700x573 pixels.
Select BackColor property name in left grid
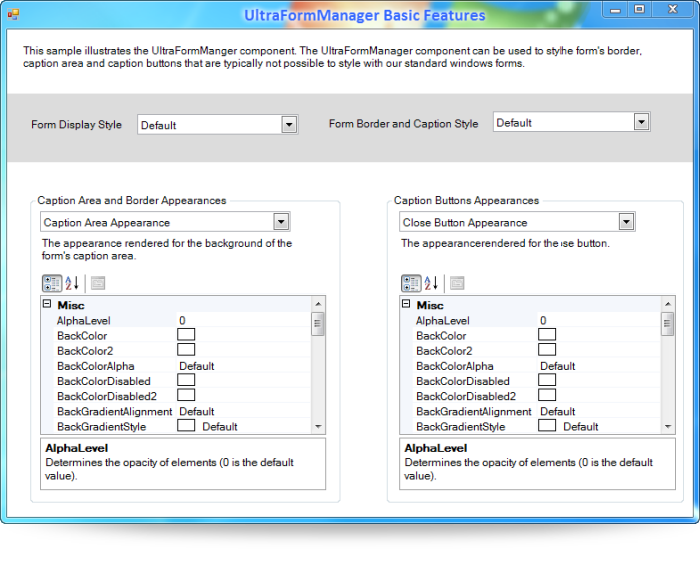click(82, 336)
